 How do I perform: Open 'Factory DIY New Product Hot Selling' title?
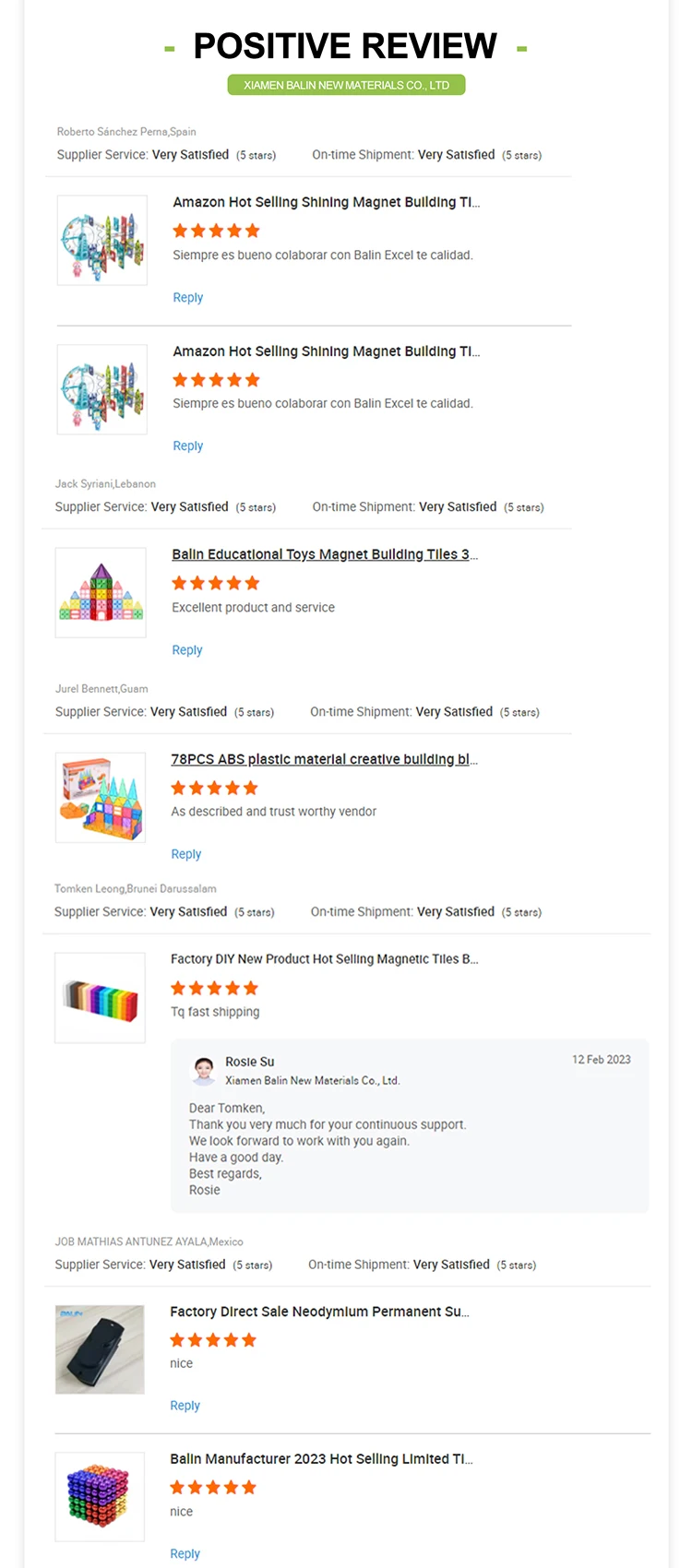pos(324,959)
